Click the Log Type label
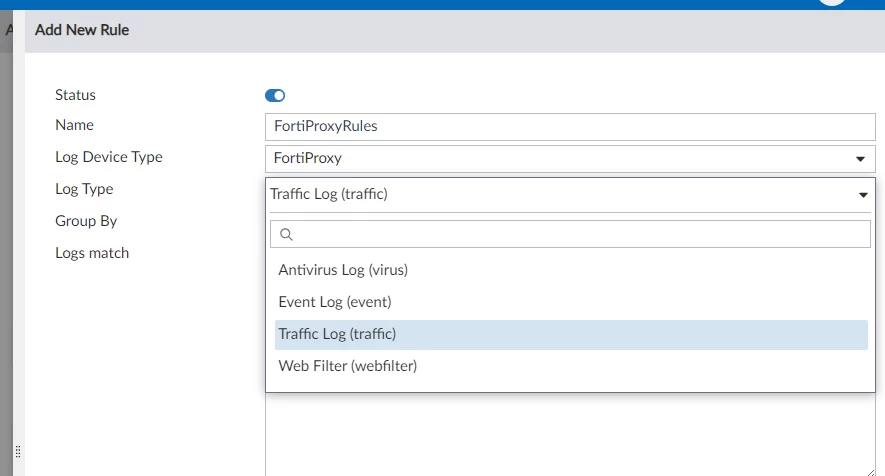Viewport: 885px width, 476px height. tap(84, 189)
